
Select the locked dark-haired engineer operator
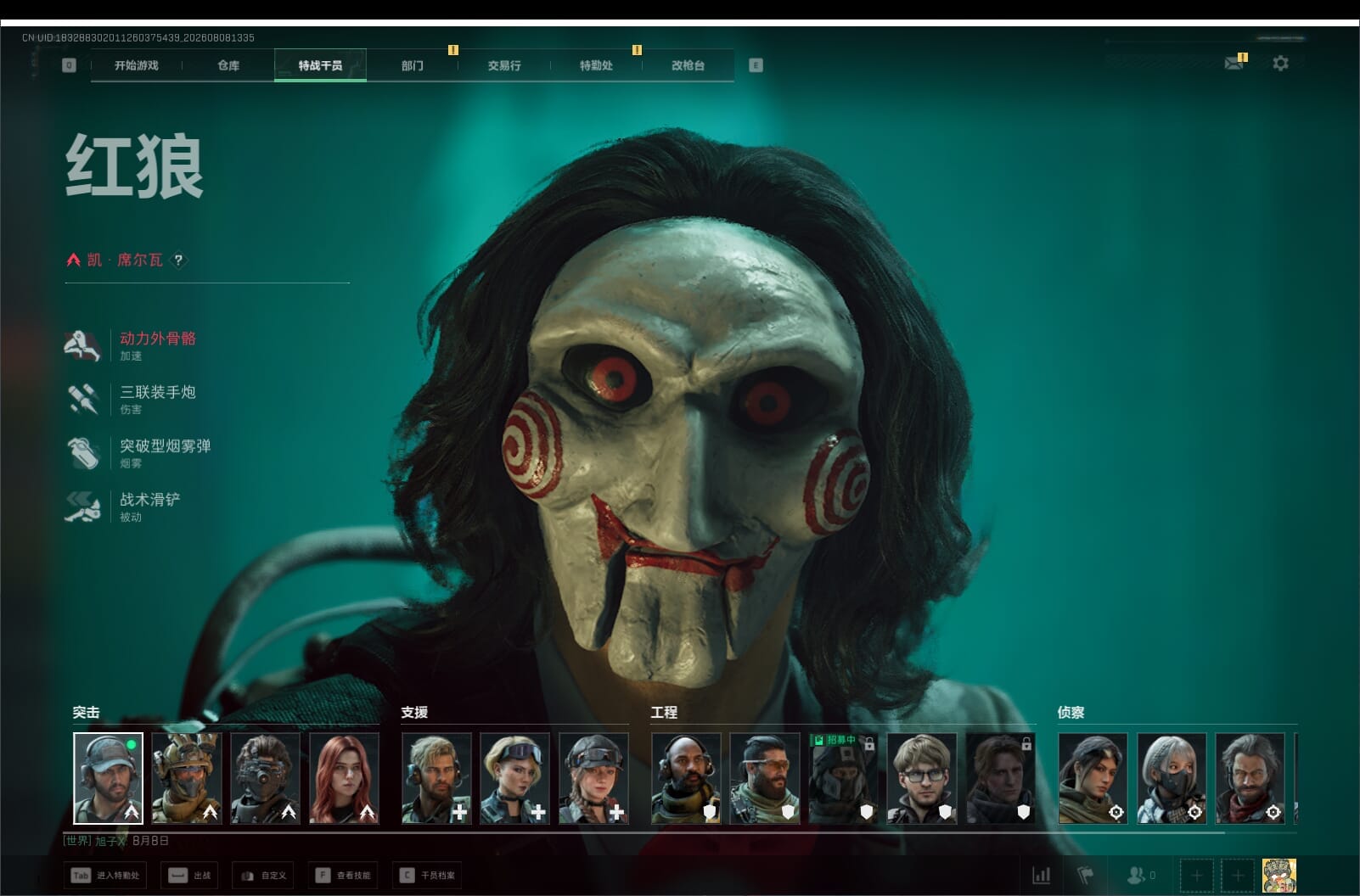(x=1001, y=778)
